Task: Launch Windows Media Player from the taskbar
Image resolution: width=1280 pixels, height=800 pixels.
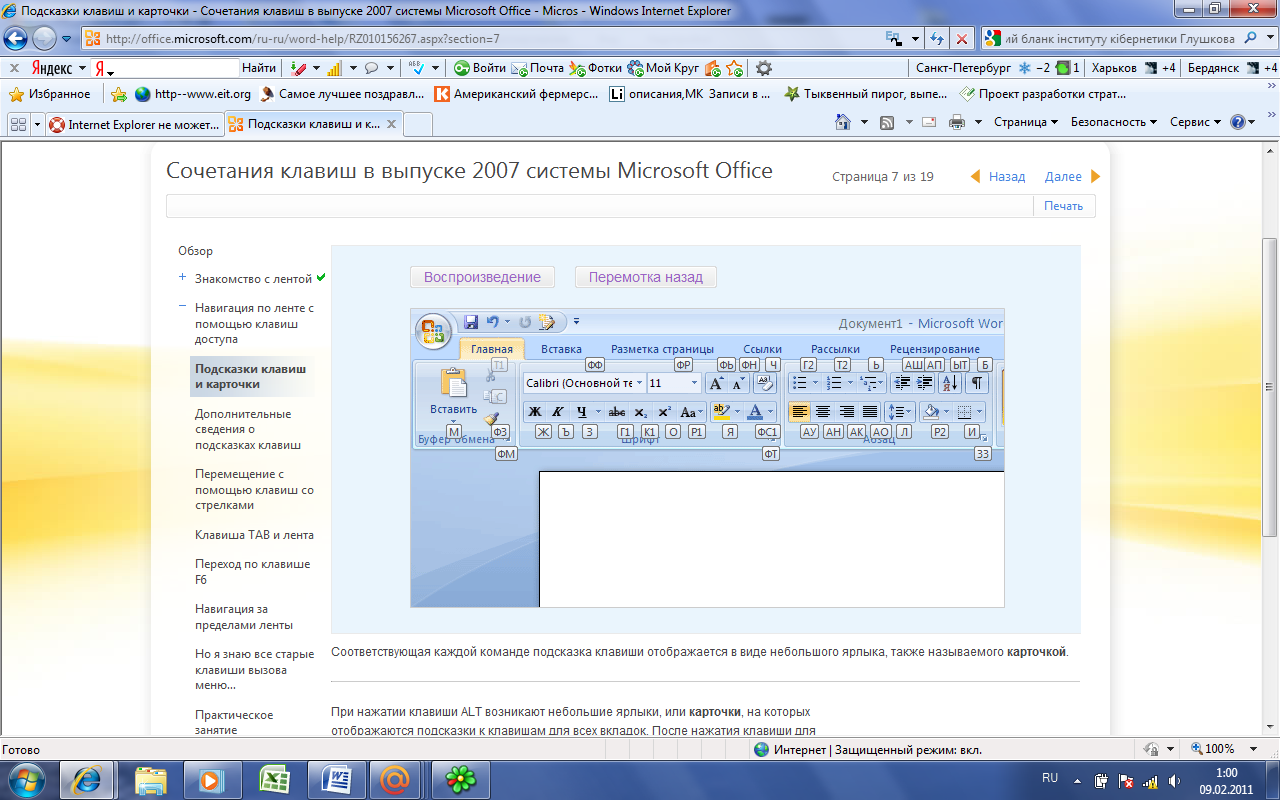Action: tap(211, 779)
